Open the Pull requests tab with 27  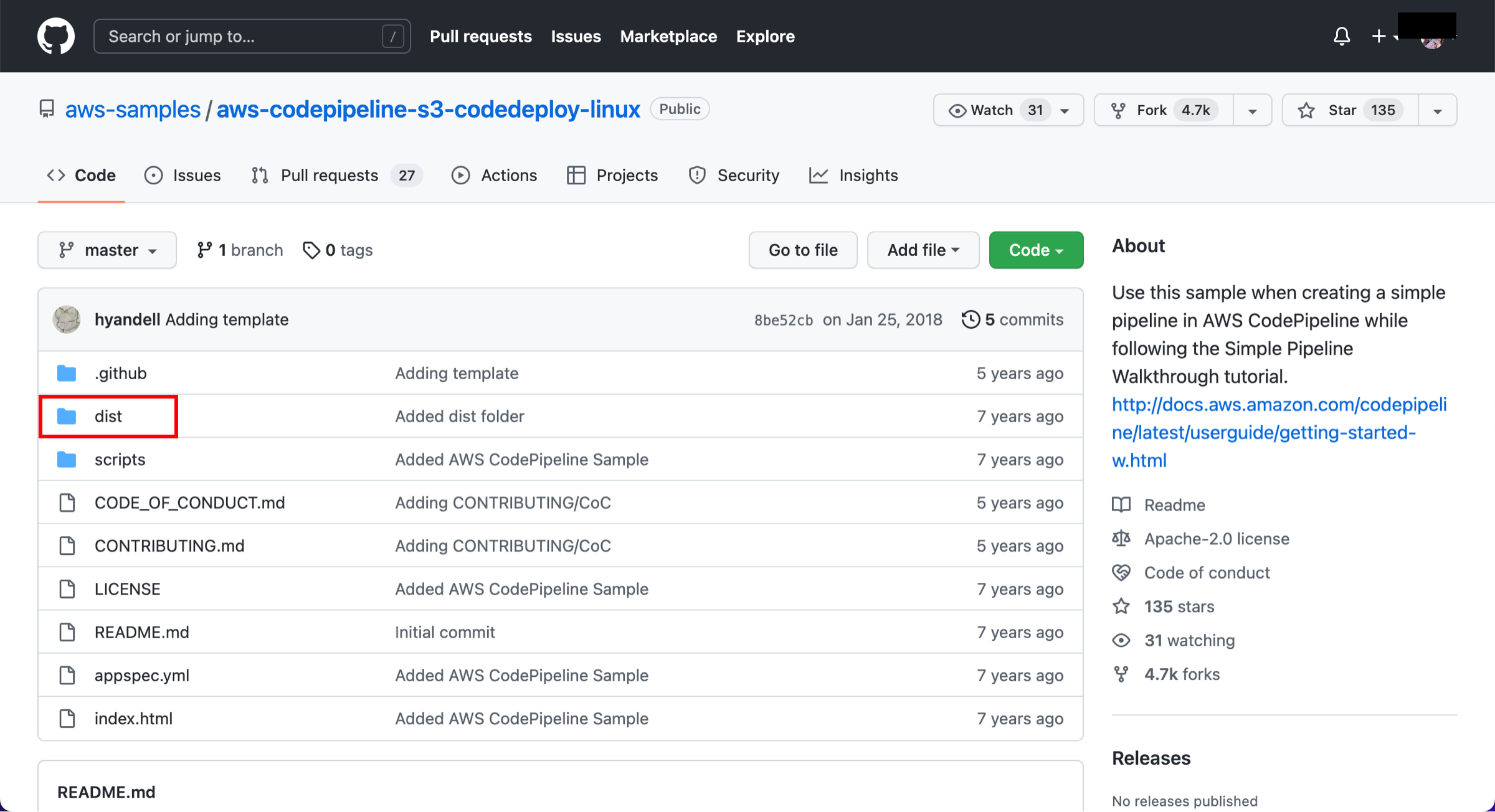click(x=336, y=176)
